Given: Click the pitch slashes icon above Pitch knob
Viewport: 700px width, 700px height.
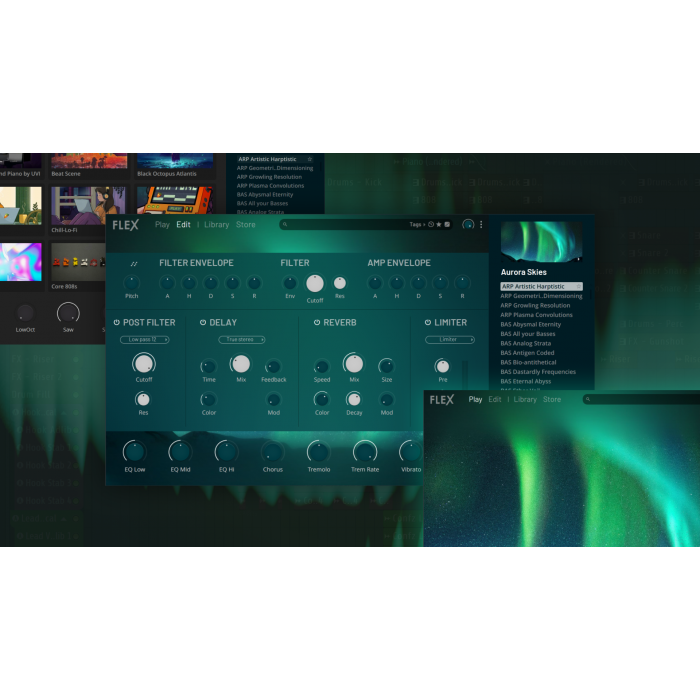Looking at the screenshot, I should tap(133, 264).
